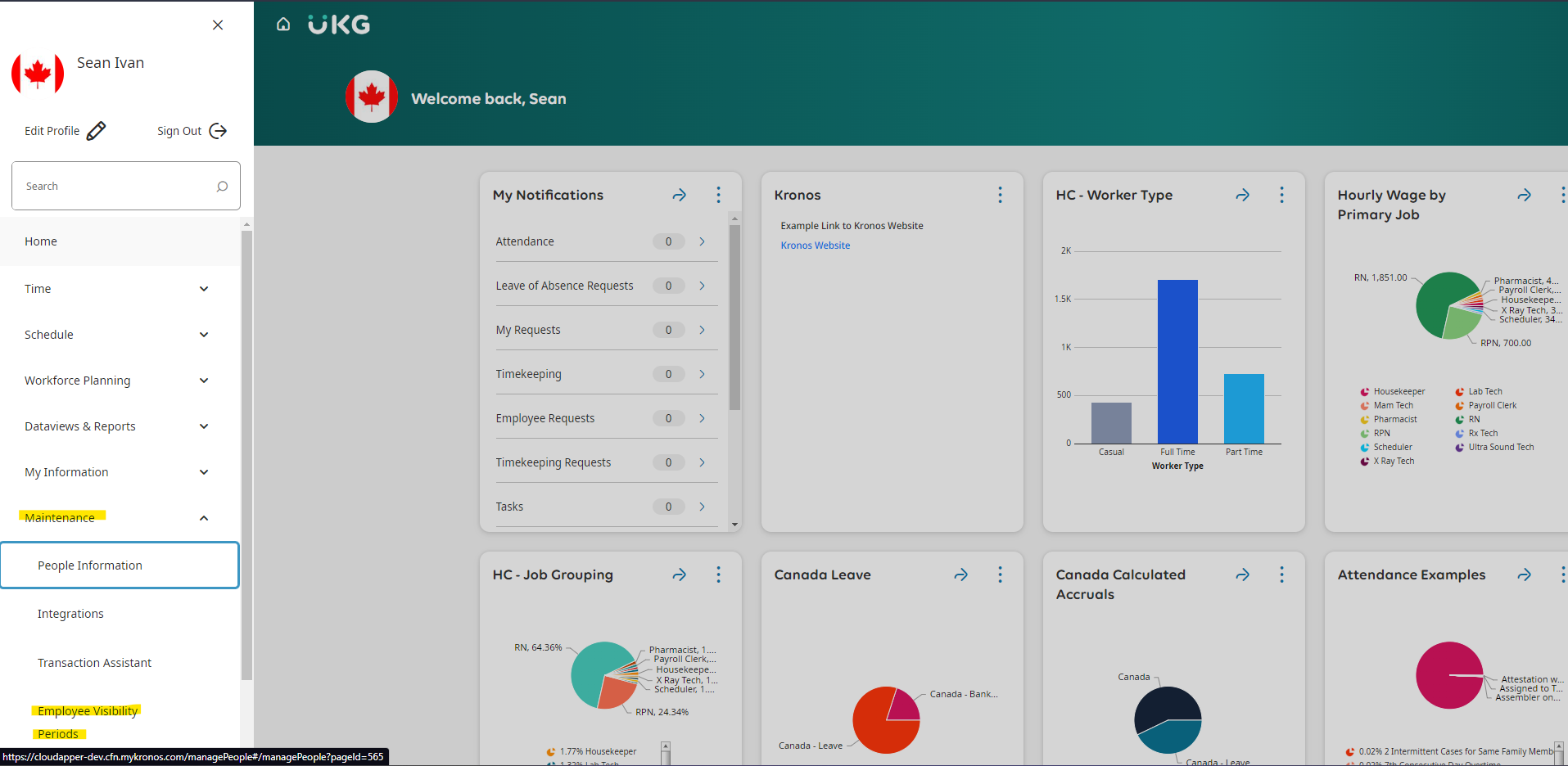Select People Information menu item
Screen dimensions: 1568x766
(90, 565)
